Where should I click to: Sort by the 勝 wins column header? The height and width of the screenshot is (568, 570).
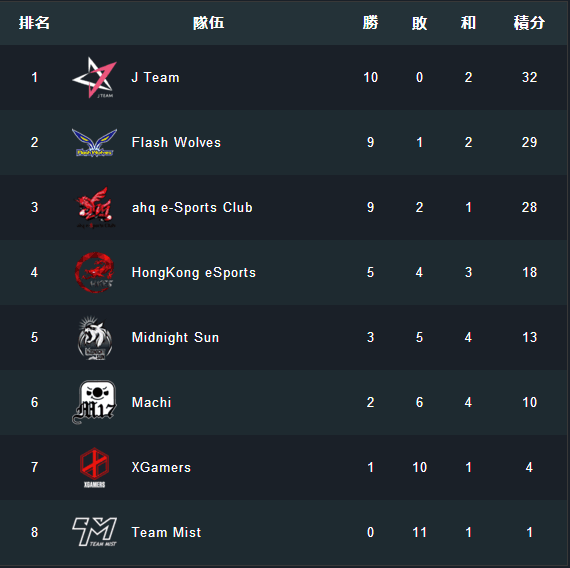coord(370,23)
